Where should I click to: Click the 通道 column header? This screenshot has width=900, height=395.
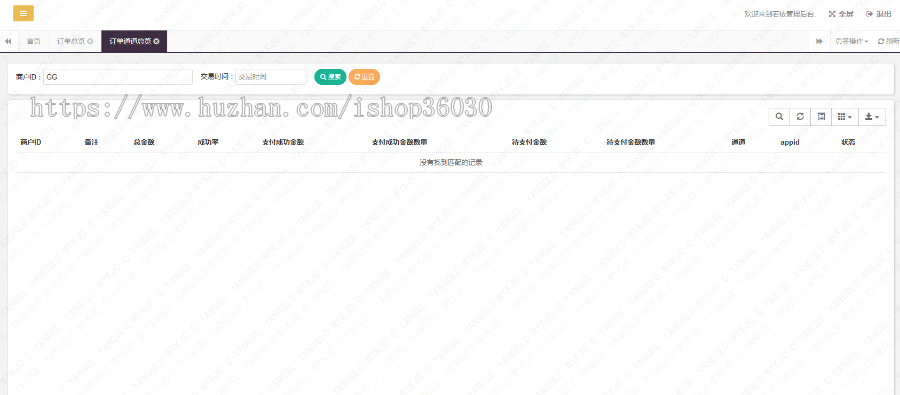pyautogui.click(x=738, y=142)
